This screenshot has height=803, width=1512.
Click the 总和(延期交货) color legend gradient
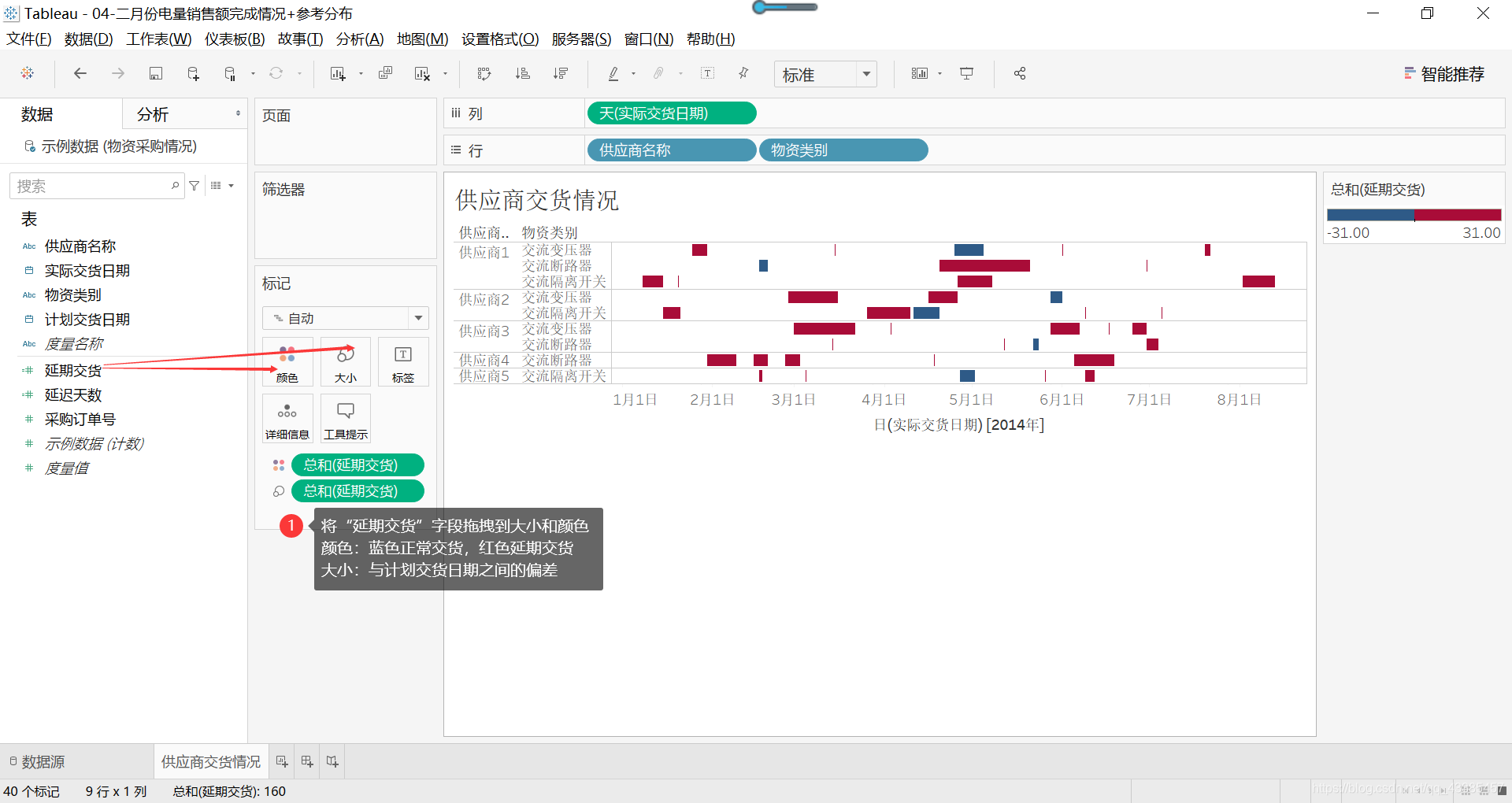coord(1414,215)
